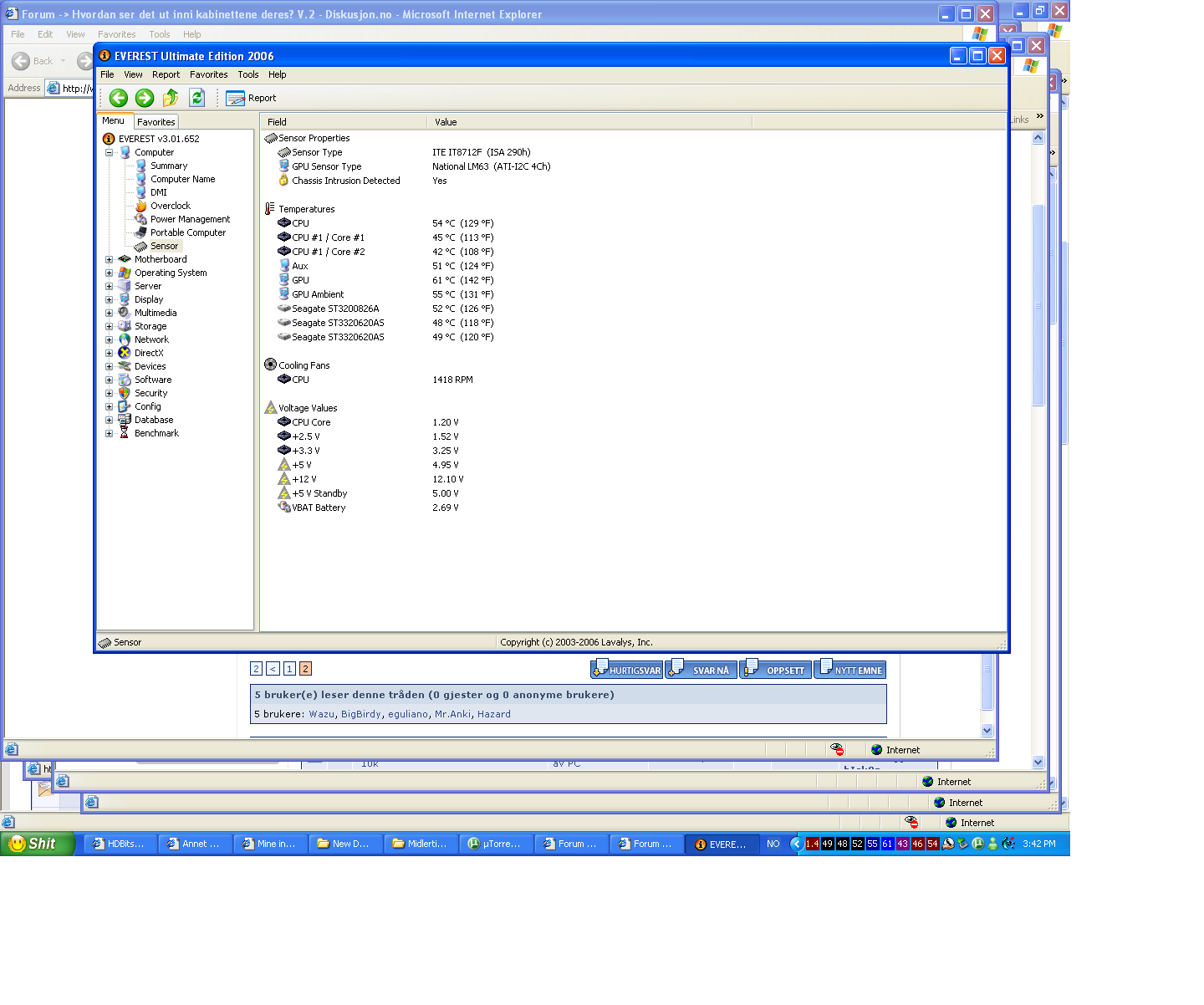Click the IE scrollbar down arrow
1204x1005 pixels.
coord(987,730)
